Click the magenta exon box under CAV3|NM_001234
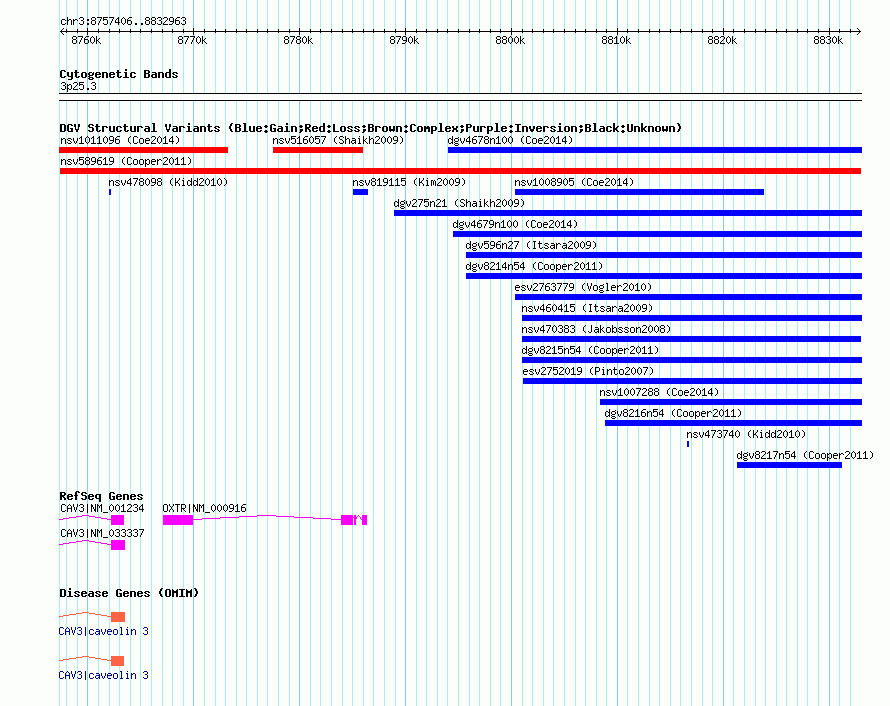 click(117, 520)
